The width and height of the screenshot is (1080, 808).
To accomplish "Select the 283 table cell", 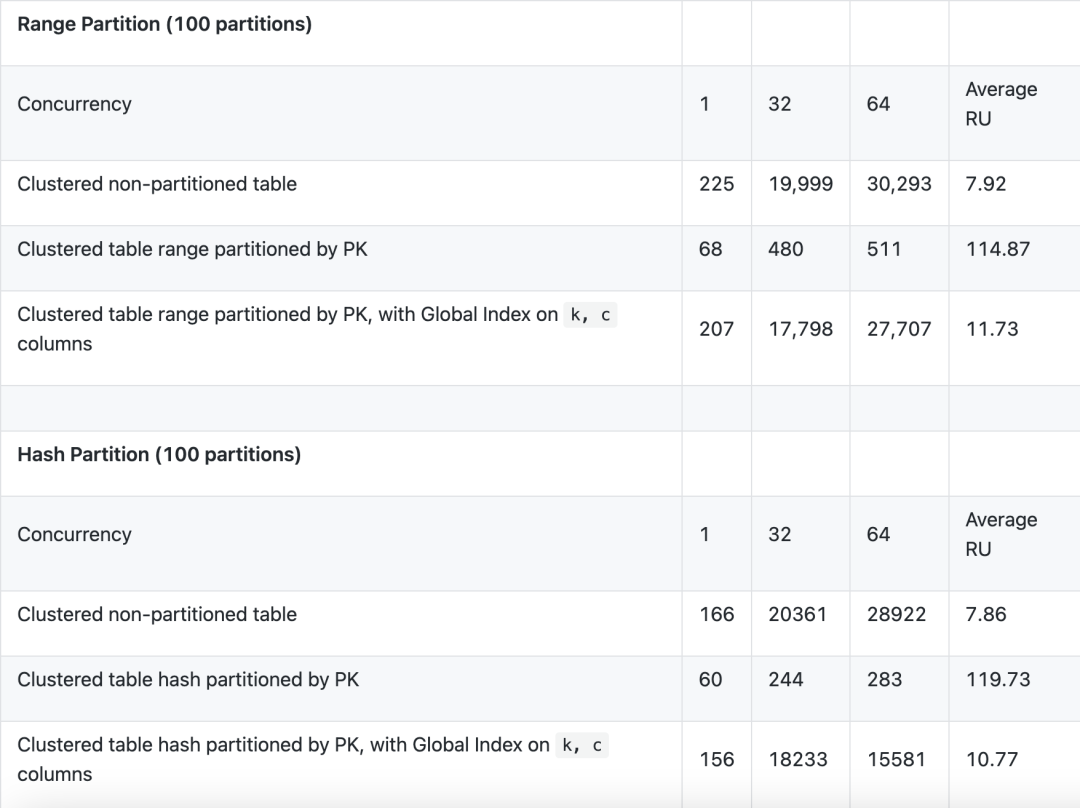I will coord(884,680).
